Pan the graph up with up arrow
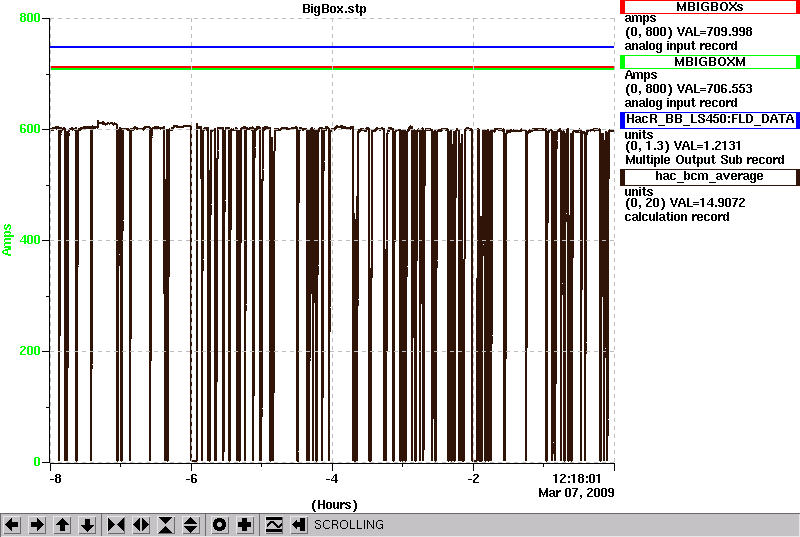Image resolution: width=800 pixels, height=537 pixels. point(62,525)
